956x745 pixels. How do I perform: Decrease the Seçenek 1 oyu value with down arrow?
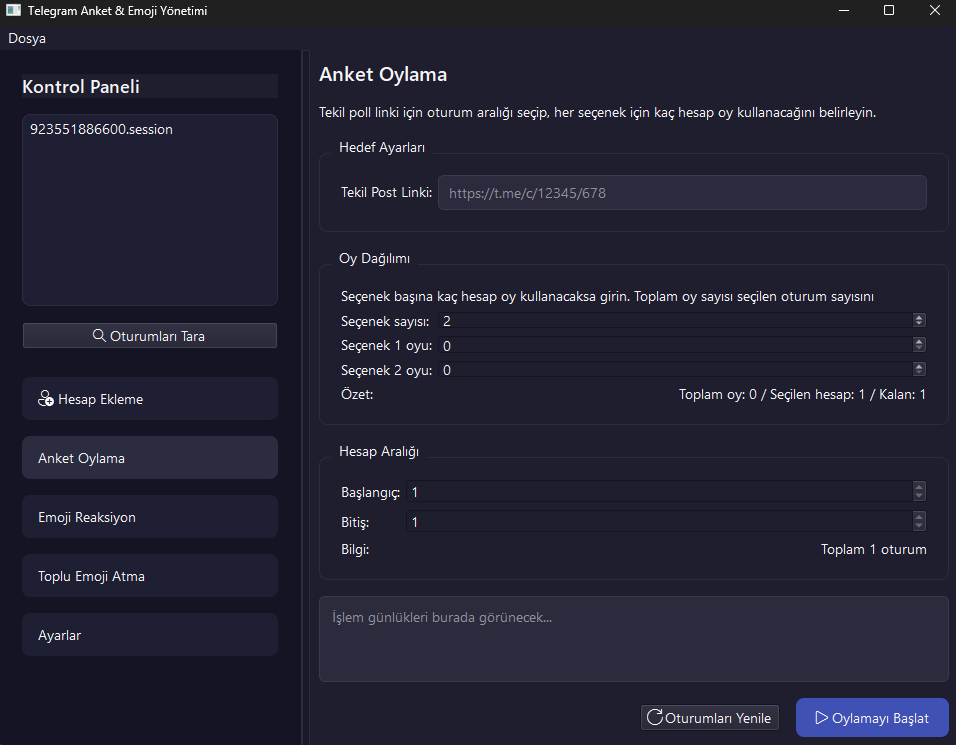pyautogui.click(x=919, y=349)
